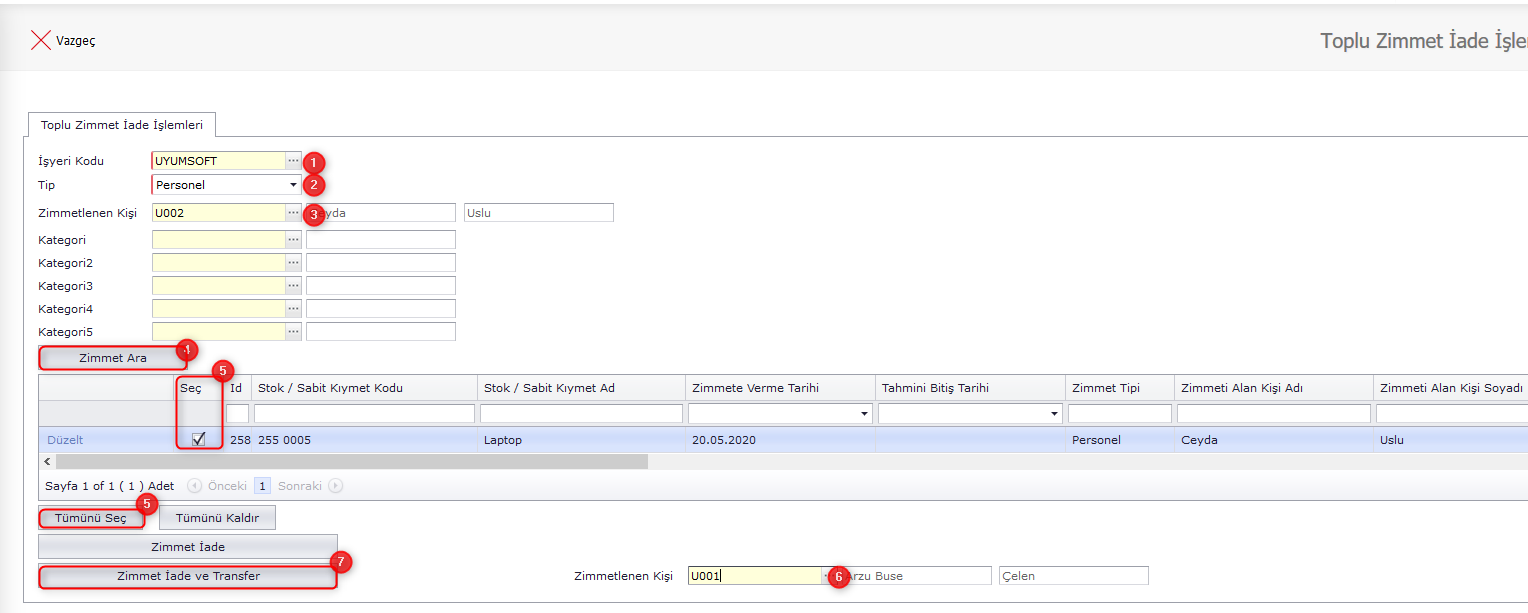Select the Toplu Zimmet İade İşlemleri tab
1528x613 pixels.
122,125
